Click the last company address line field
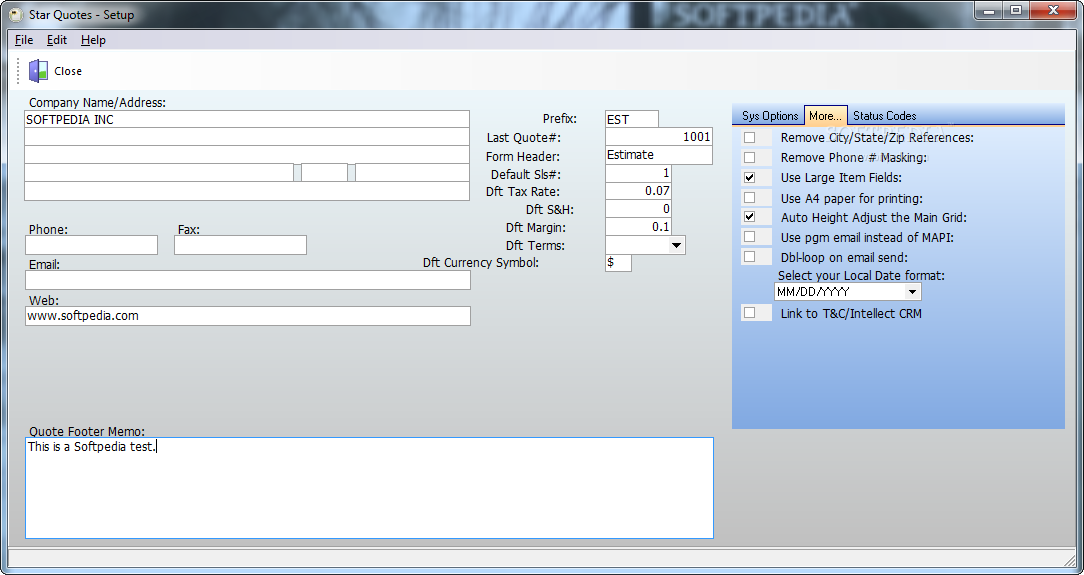The image size is (1084, 575). tap(247, 191)
